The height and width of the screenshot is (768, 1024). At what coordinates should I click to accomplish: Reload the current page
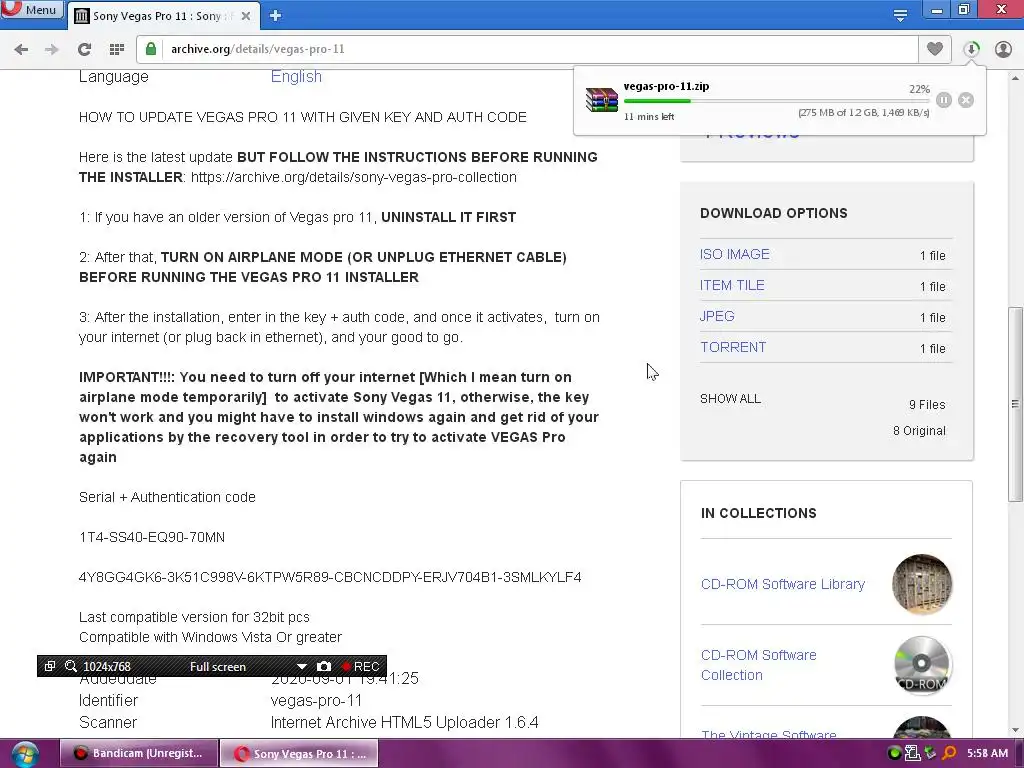coord(84,49)
